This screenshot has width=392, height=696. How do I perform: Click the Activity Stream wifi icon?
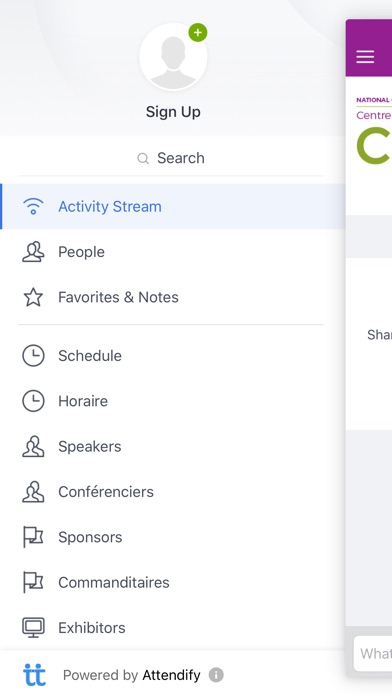pyautogui.click(x=33, y=206)
